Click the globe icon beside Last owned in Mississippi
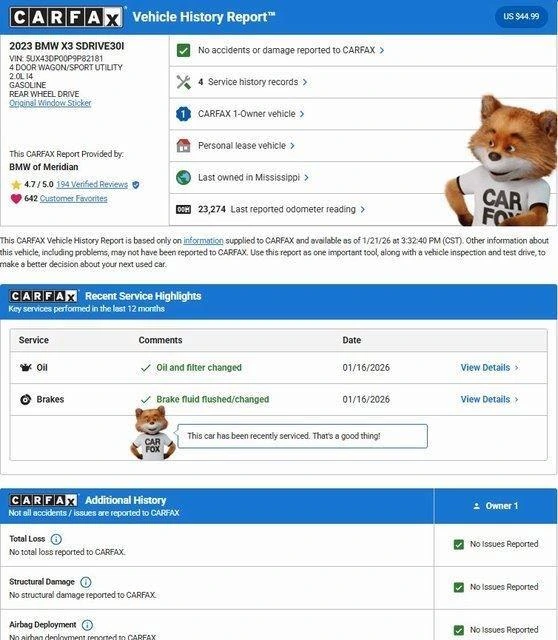This screenshot has width=558, height=640. pyautogui.click(x=183, y=178)
